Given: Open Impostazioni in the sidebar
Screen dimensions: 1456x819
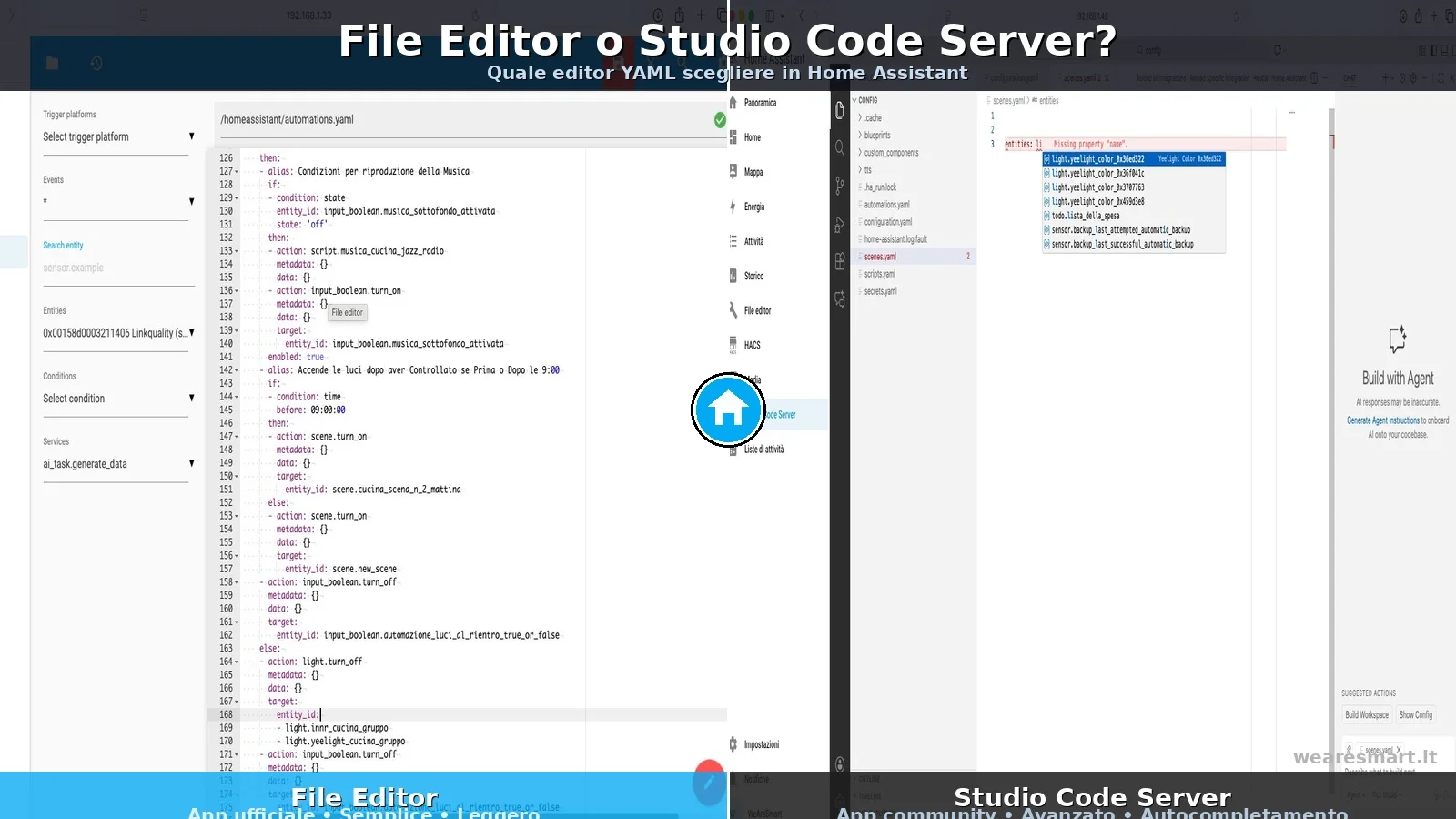Looking at the screenshot, I should coord(762,744).
